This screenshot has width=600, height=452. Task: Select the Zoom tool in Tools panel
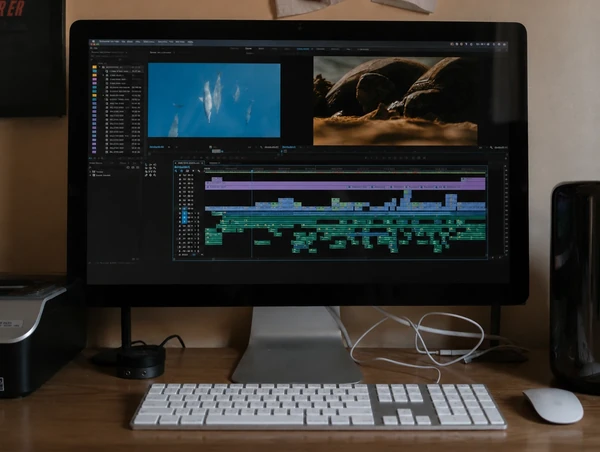coord(155,175)
